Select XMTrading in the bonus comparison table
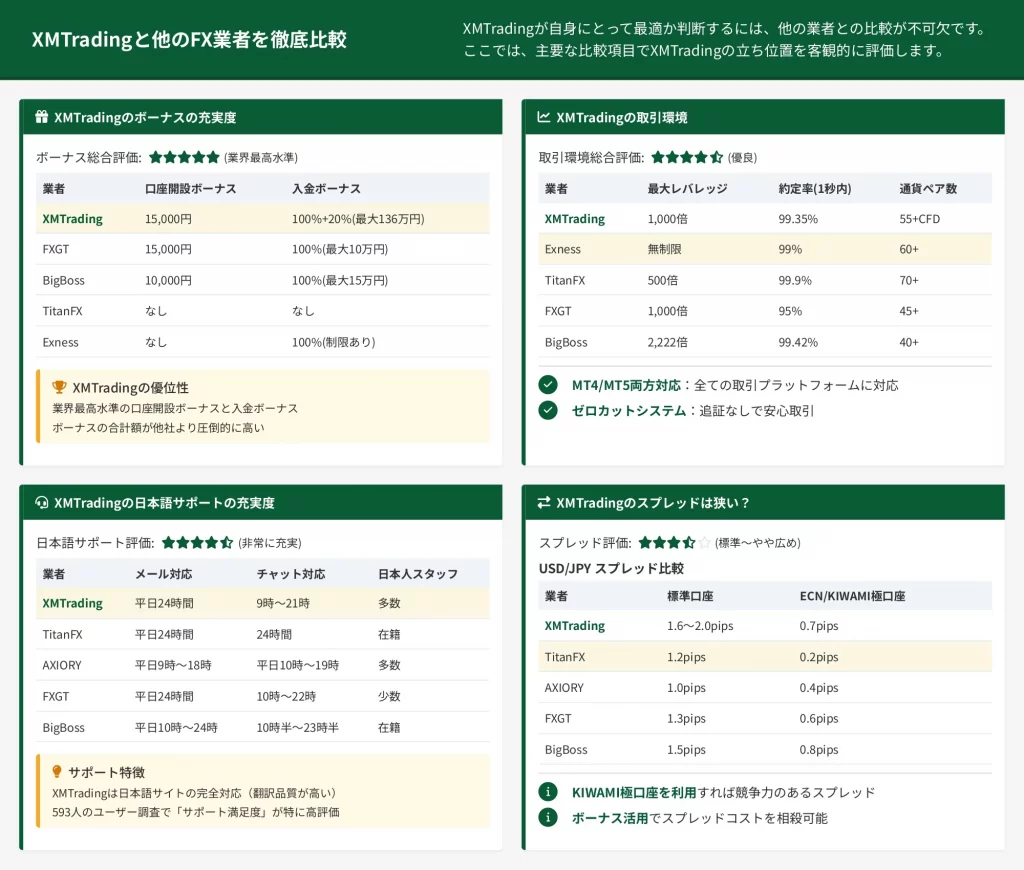The width and height of the screenshot is (1024, 870). [x=72, y=219]
